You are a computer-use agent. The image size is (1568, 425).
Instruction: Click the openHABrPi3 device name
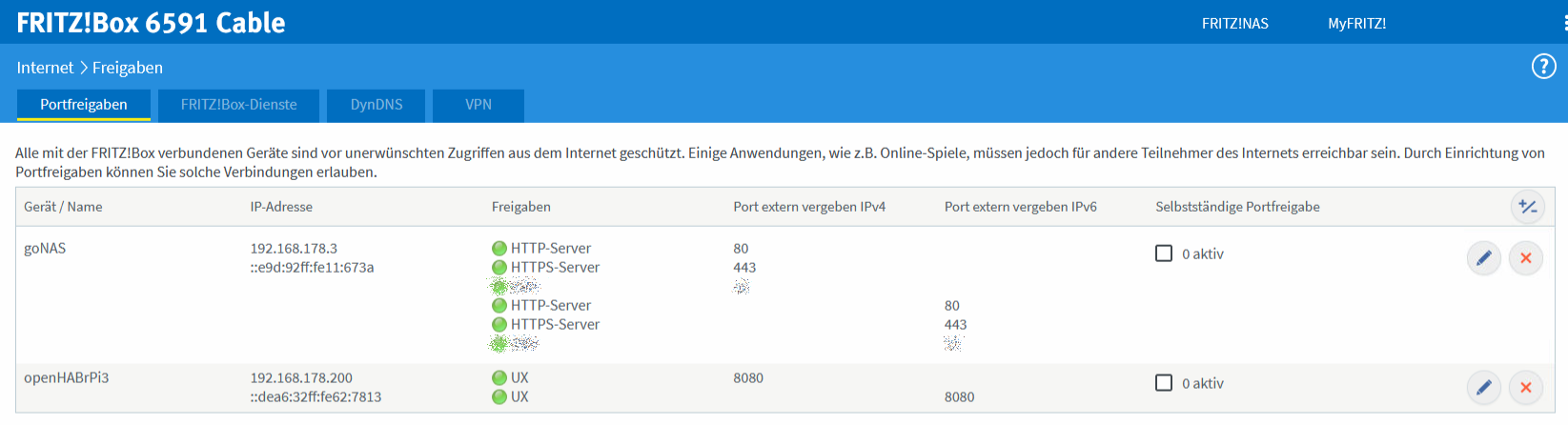click(x=67, y=378)
